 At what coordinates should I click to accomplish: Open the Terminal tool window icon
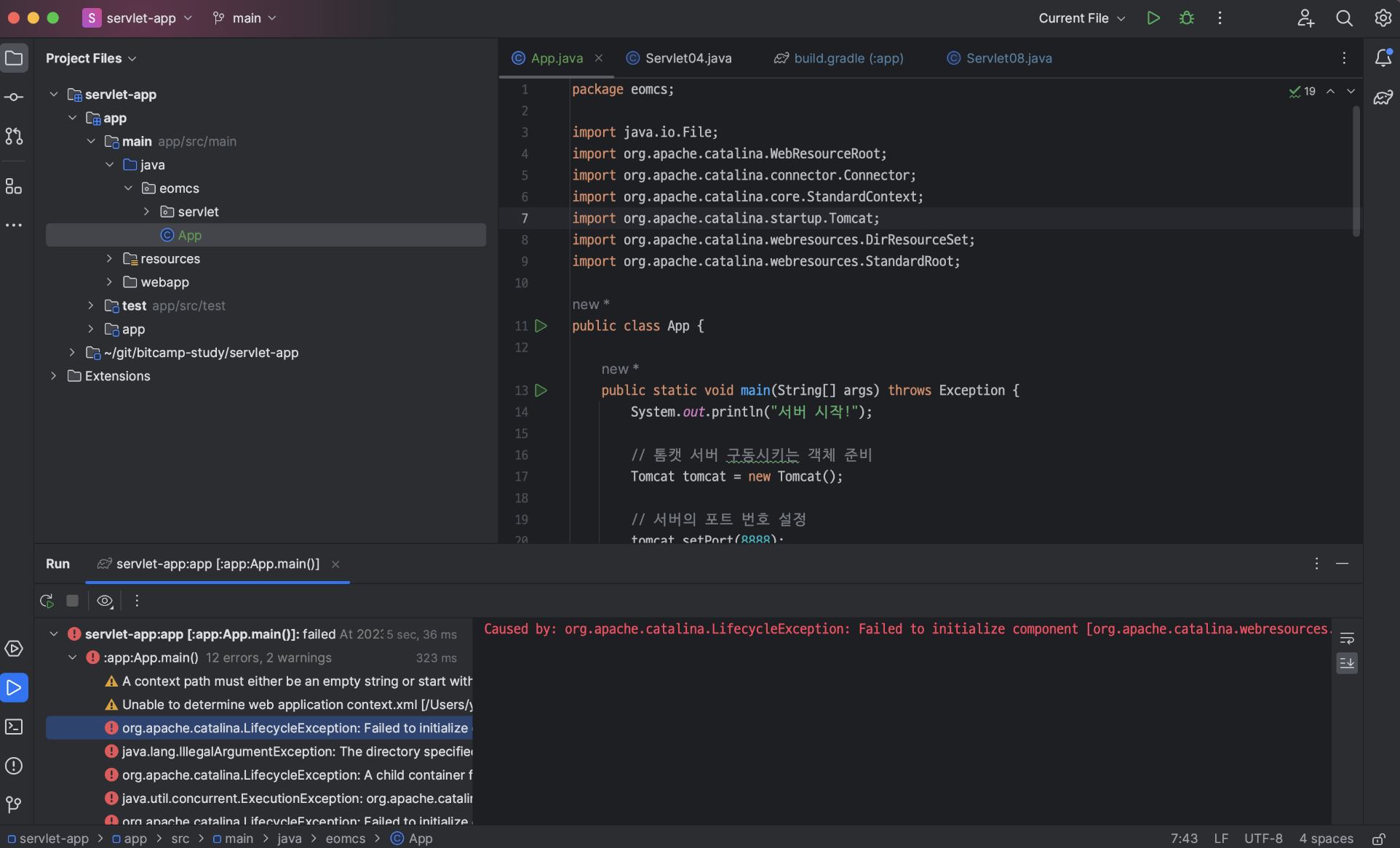[x=14, y=727]
